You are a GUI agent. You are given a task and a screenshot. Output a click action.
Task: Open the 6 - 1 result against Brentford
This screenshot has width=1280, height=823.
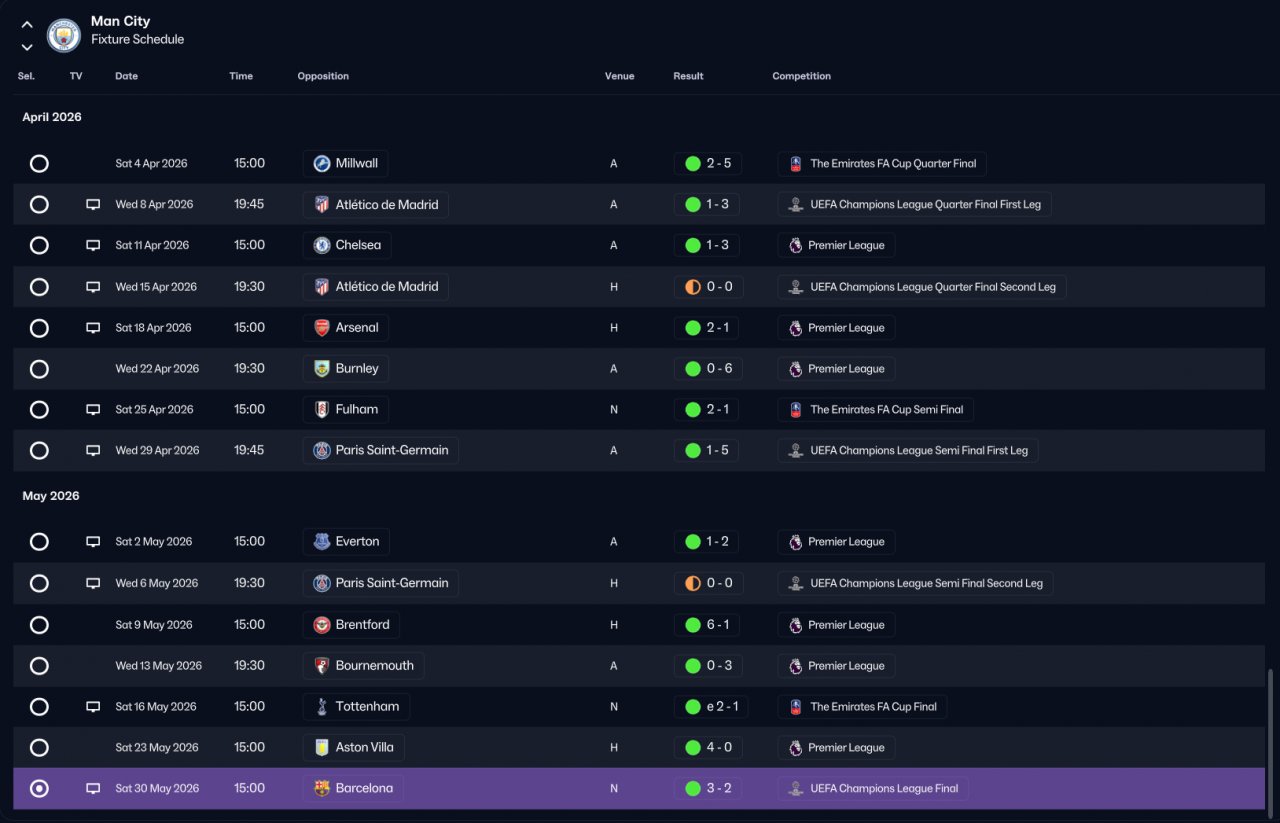tap(708, 625)
